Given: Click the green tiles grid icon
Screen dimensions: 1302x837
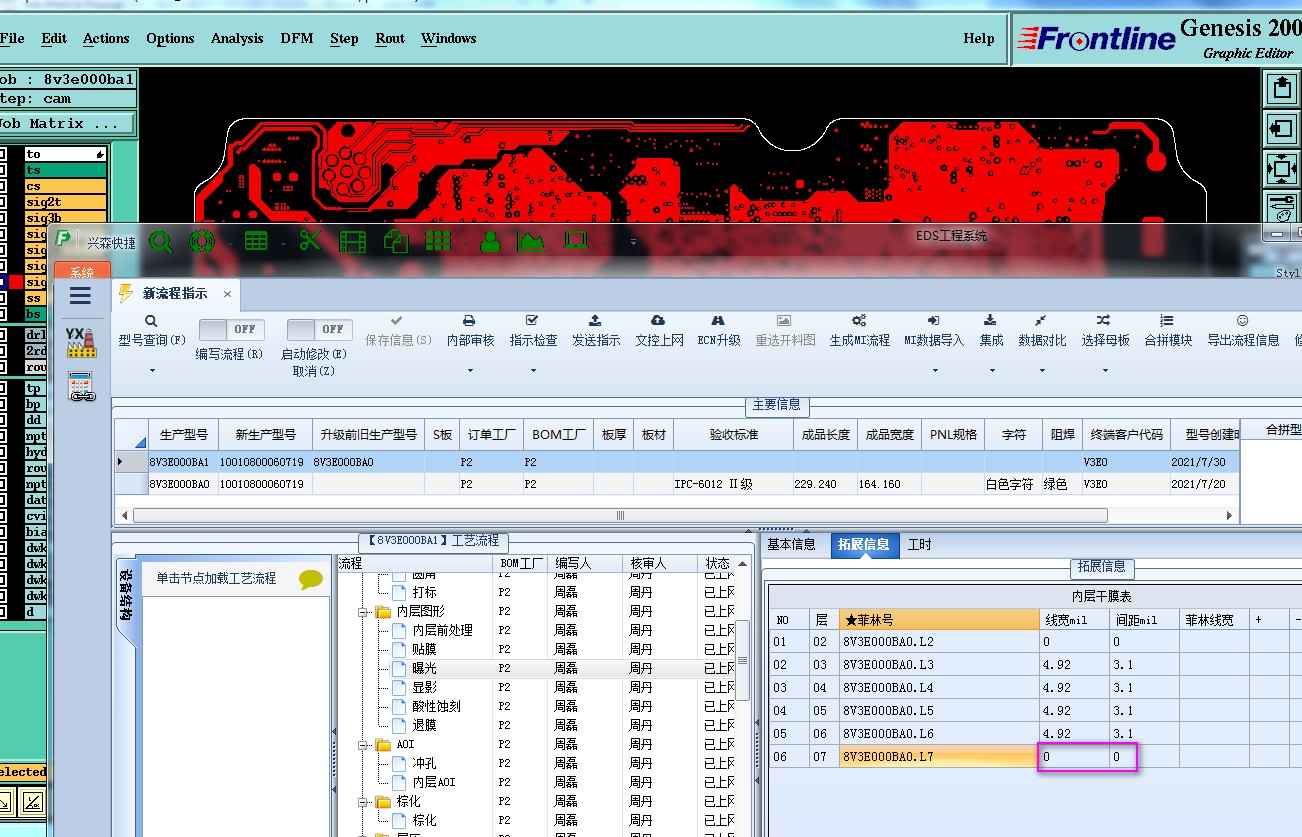Looking at the screenshot, I should [438, 241].
